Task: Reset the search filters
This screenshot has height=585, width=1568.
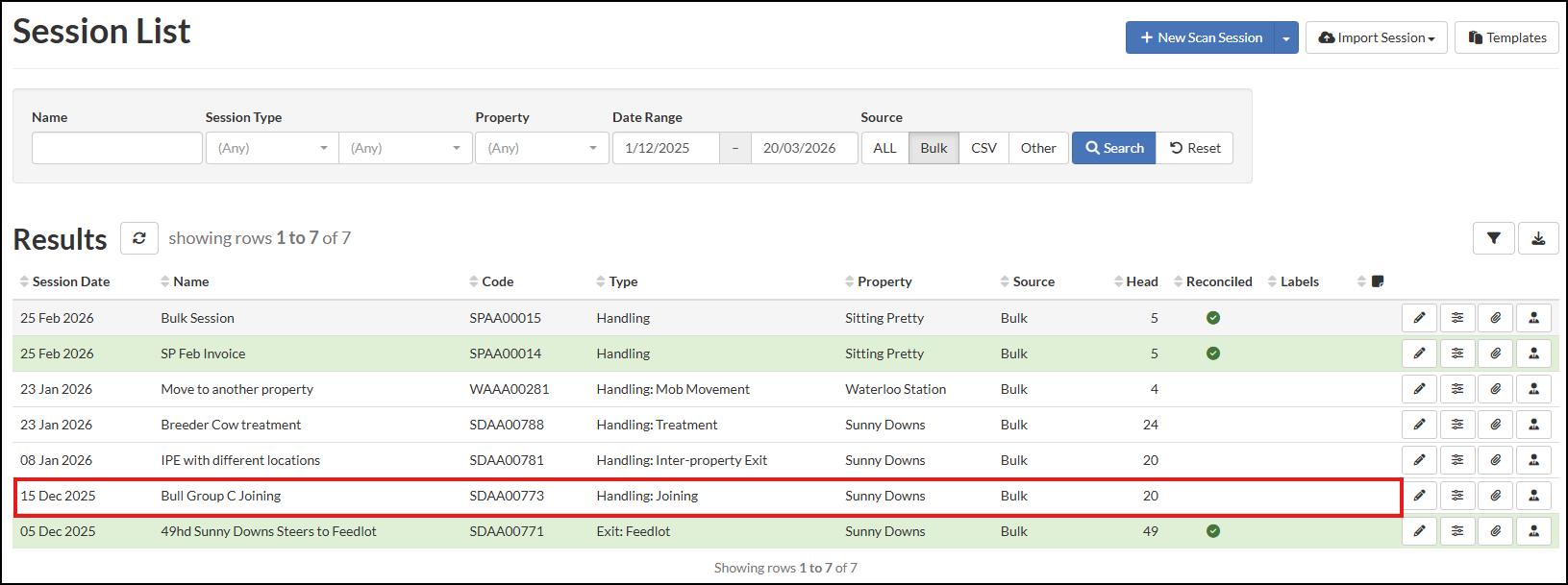Action: [x=1195, y=148]
